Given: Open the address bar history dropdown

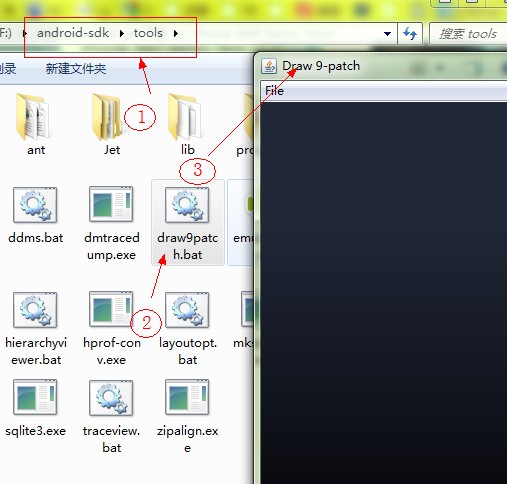Looking at the screenshot, I should [387, 34].
